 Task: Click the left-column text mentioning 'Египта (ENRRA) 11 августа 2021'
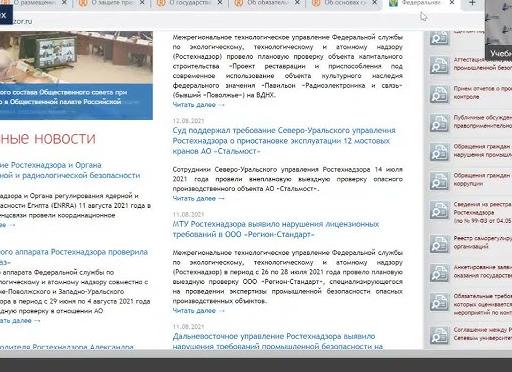[75, 205]
